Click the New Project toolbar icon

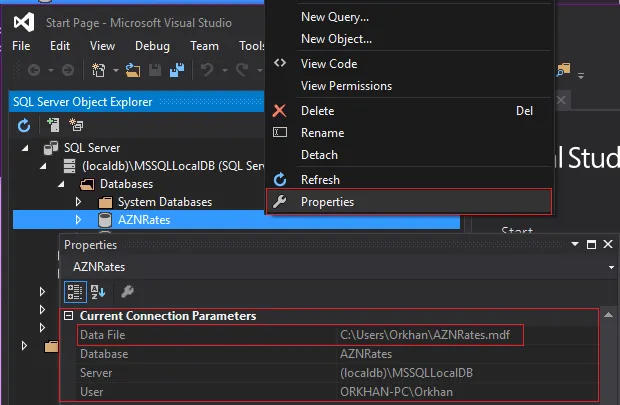point(98,70)
